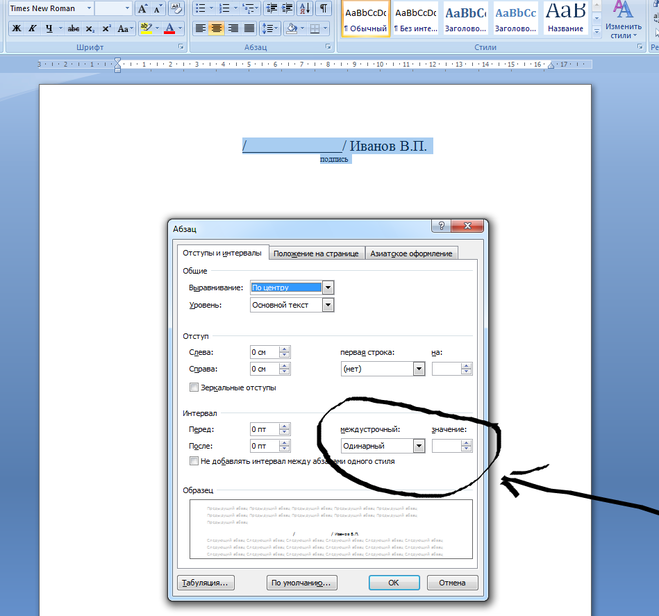Open the первая строка dropdown
This screenshot has width=659, height=616.
(x=418, y=369)
